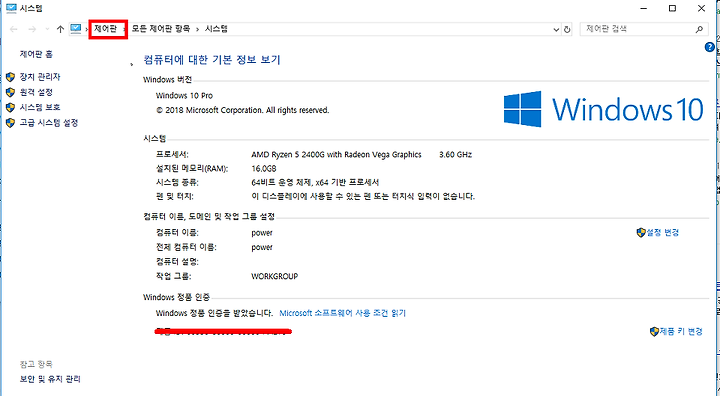Select 제어판 breadcrumb in address bar
Viewport: 720px width, 396px height.
click(x=106, y=29)
